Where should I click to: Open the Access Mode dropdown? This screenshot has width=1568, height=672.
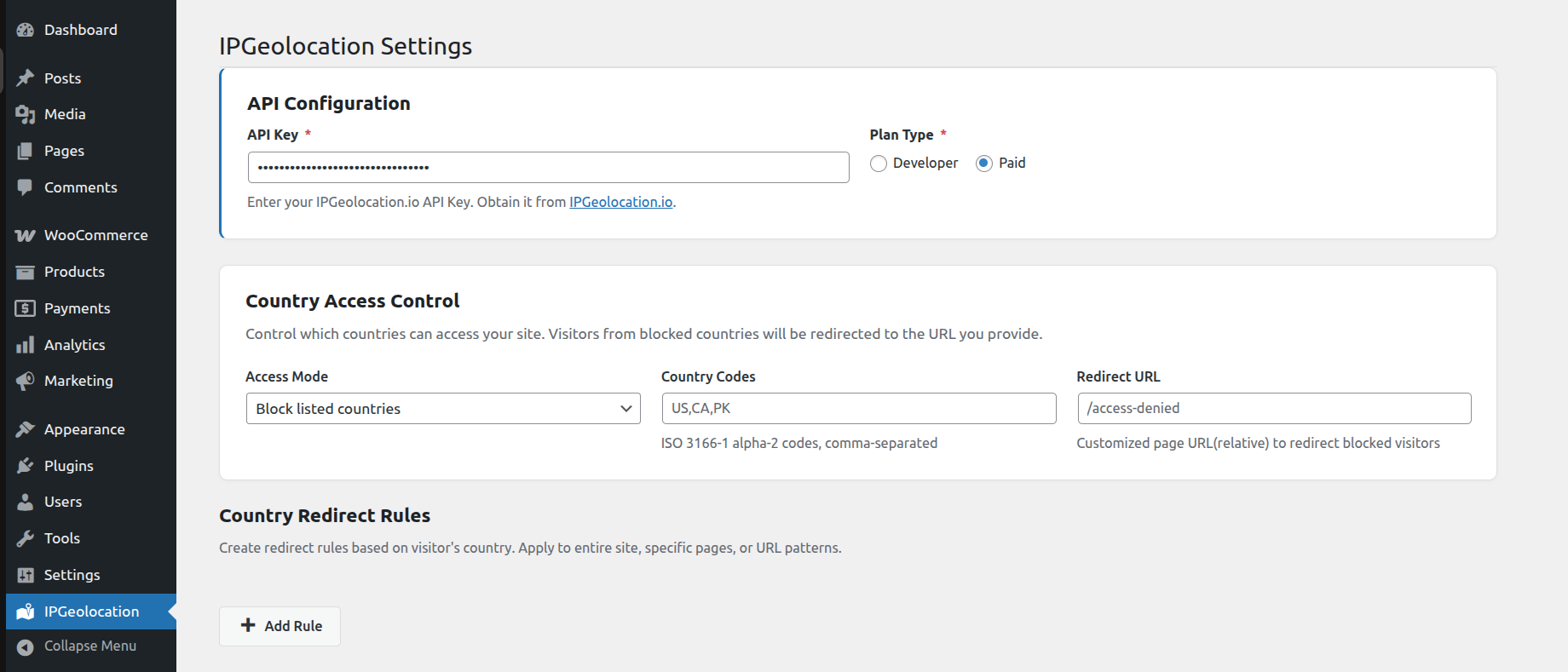coord(443,409)
